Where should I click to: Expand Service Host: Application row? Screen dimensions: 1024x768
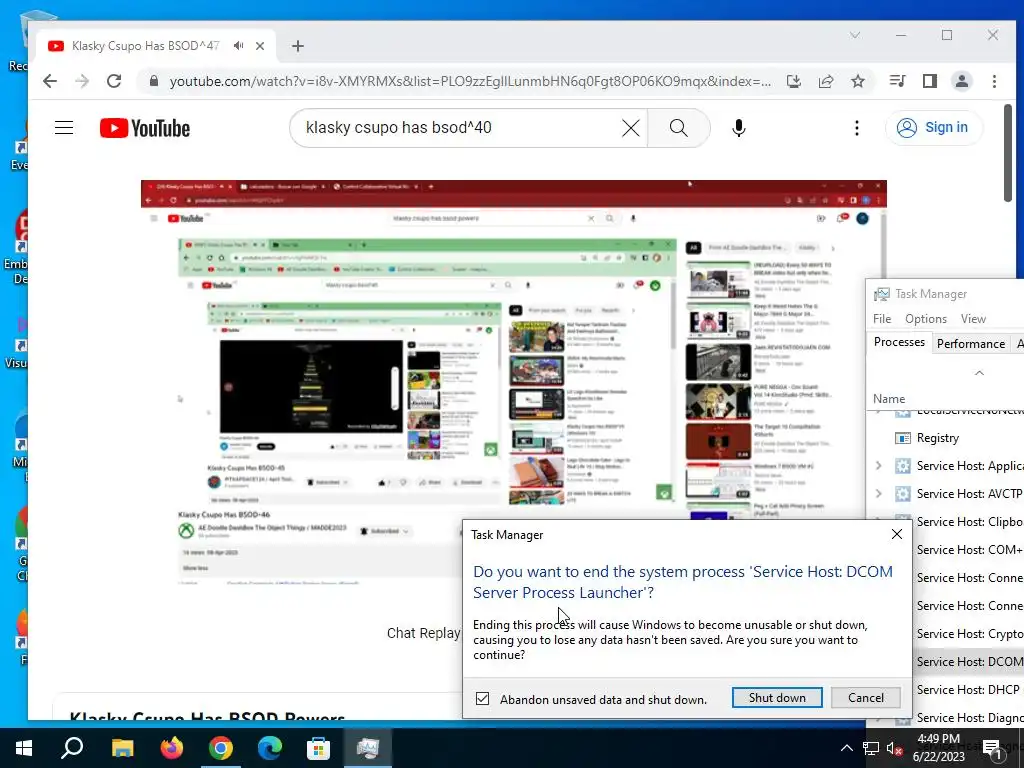pos(878,466)
